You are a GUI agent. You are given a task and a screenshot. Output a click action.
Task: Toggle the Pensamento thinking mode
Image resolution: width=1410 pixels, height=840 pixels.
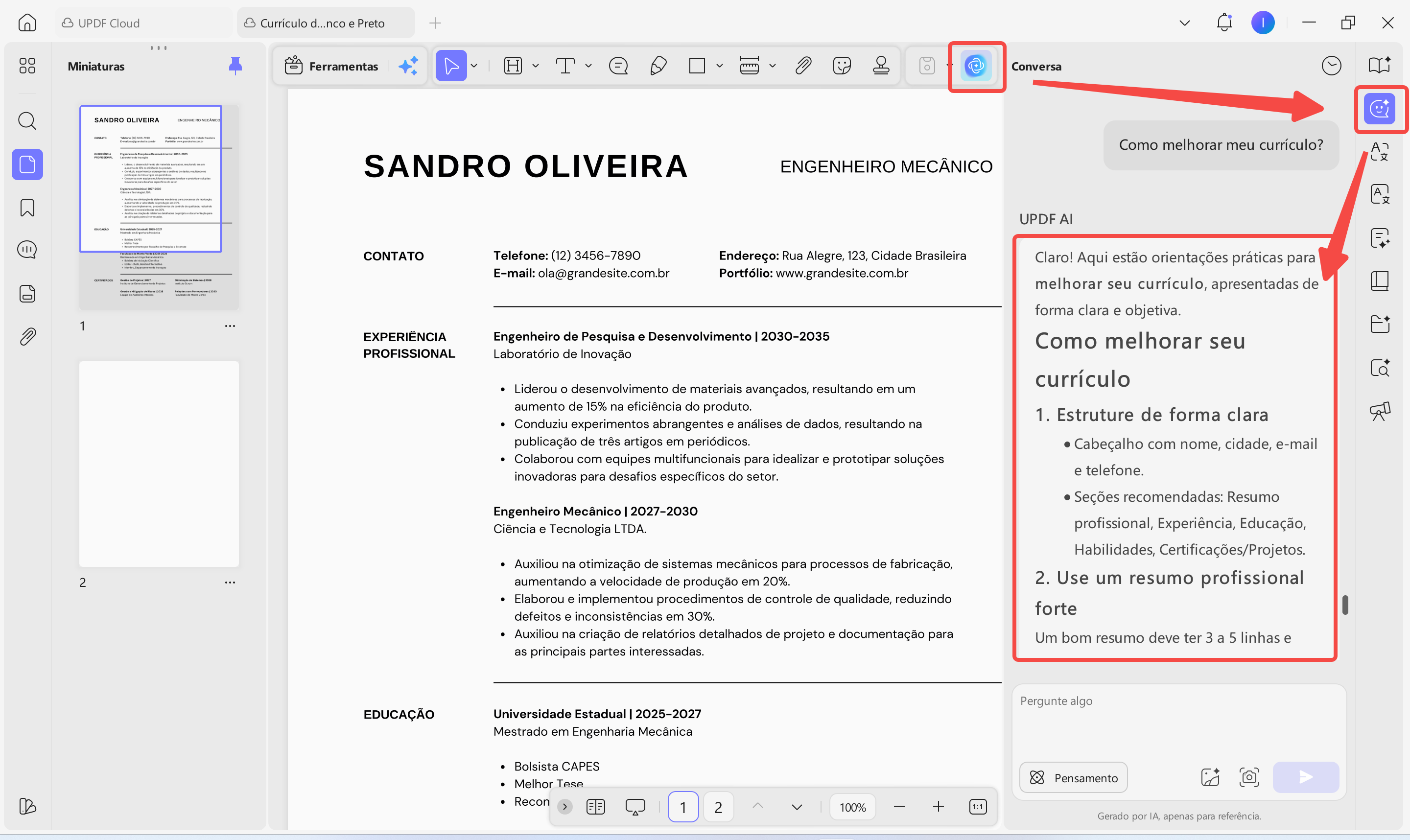click(x=1073, y=778)
